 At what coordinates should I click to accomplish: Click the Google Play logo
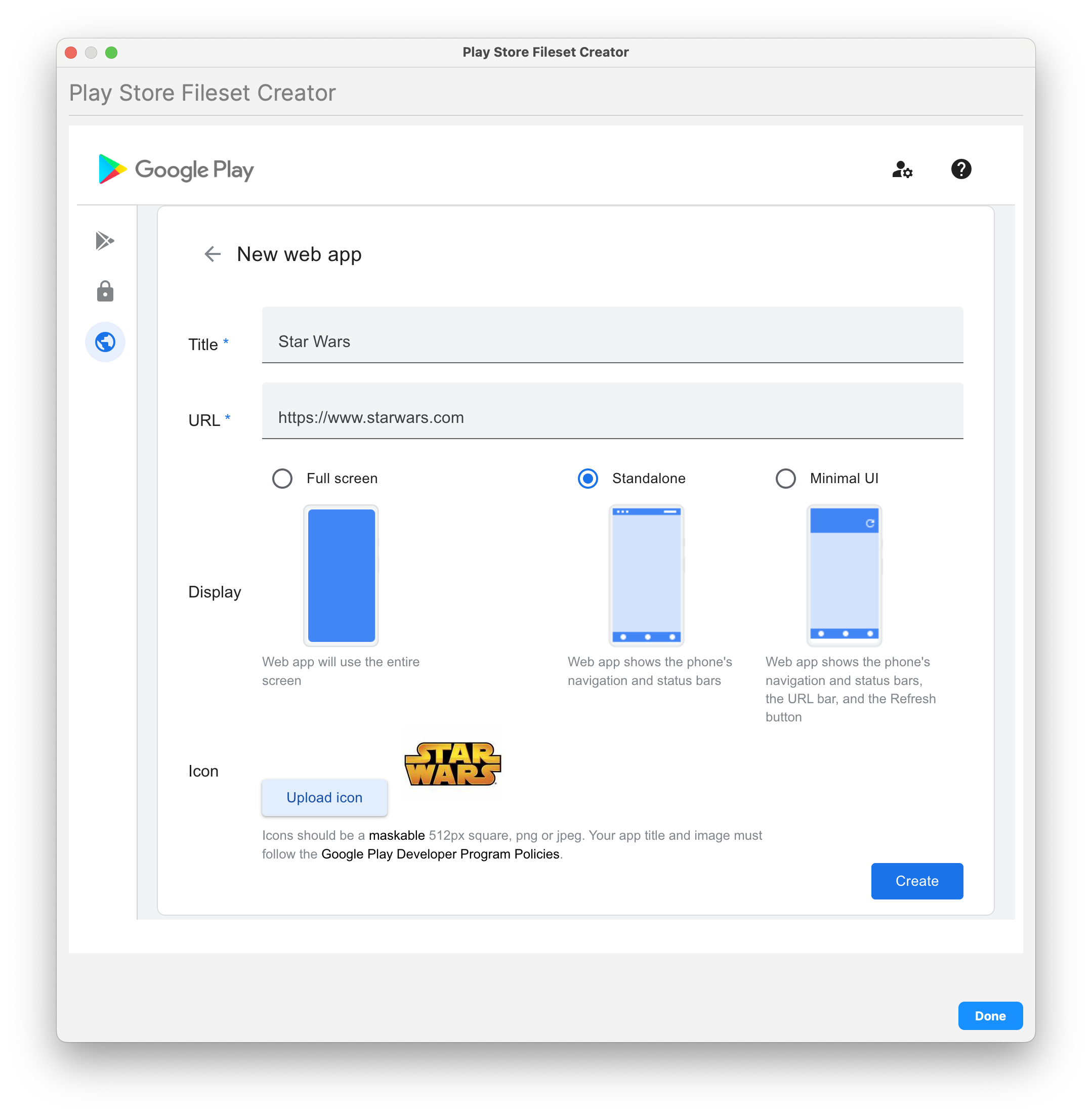(x=176, y=169)
